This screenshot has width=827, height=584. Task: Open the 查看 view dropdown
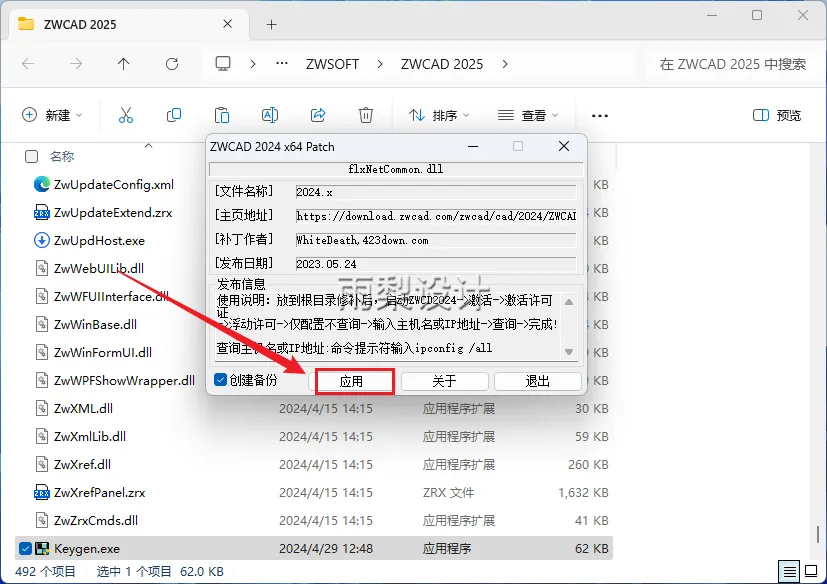528,115
